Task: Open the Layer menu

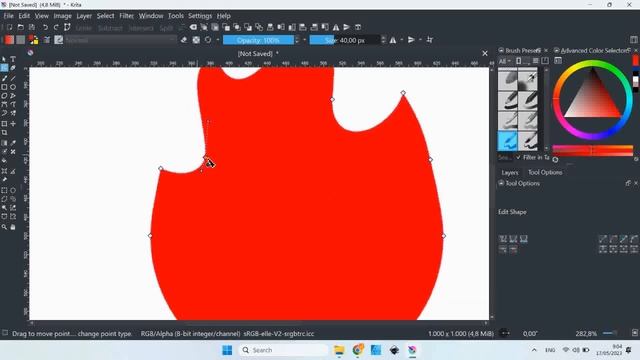Action: [x=84, y=16]
